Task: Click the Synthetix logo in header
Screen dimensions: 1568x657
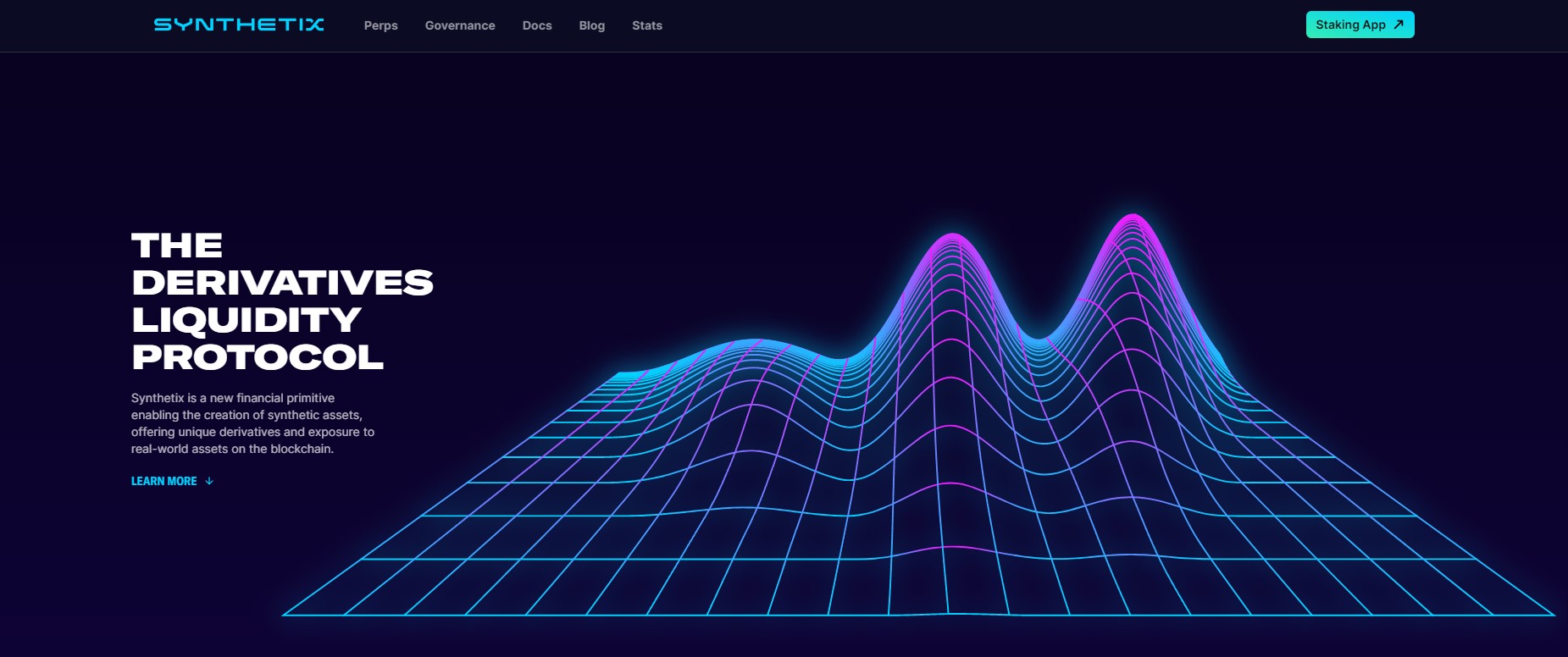Action: pyautogui.click(x=239, y=25)
